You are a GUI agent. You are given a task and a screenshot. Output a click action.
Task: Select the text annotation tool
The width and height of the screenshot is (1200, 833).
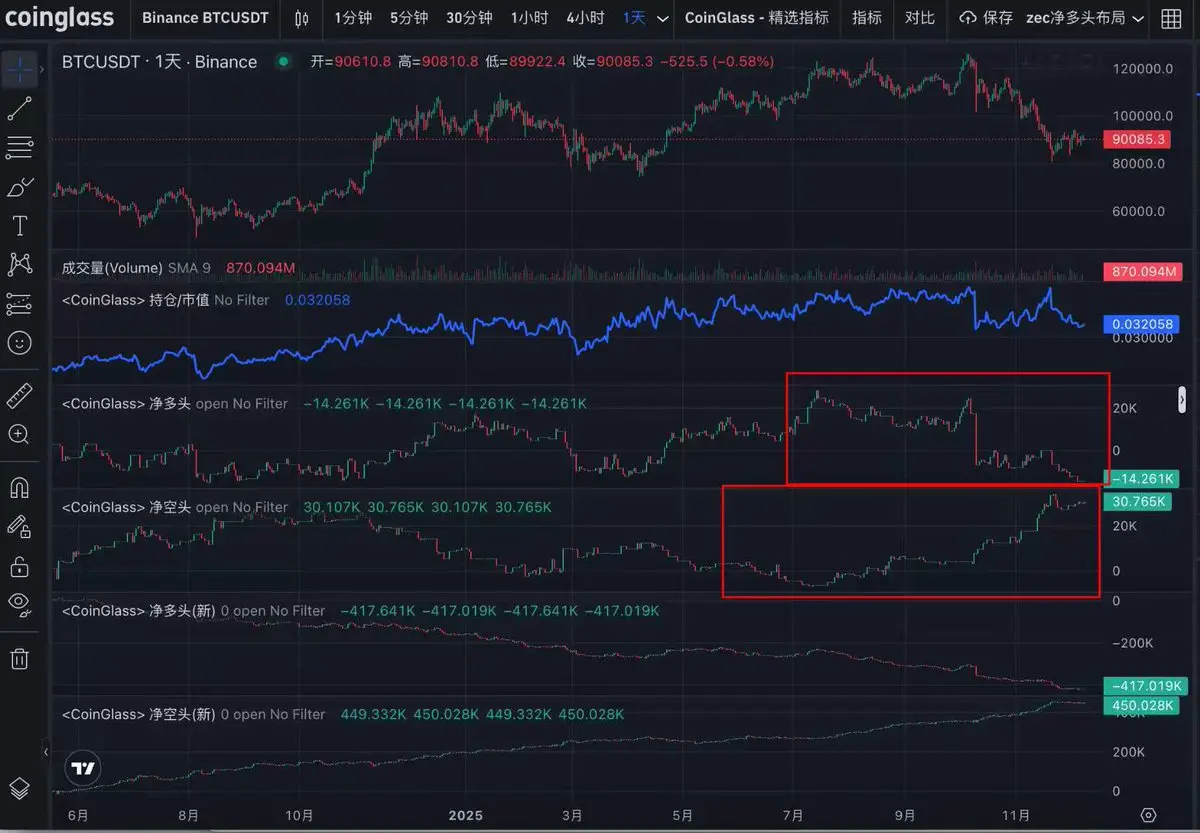(19, 225)
